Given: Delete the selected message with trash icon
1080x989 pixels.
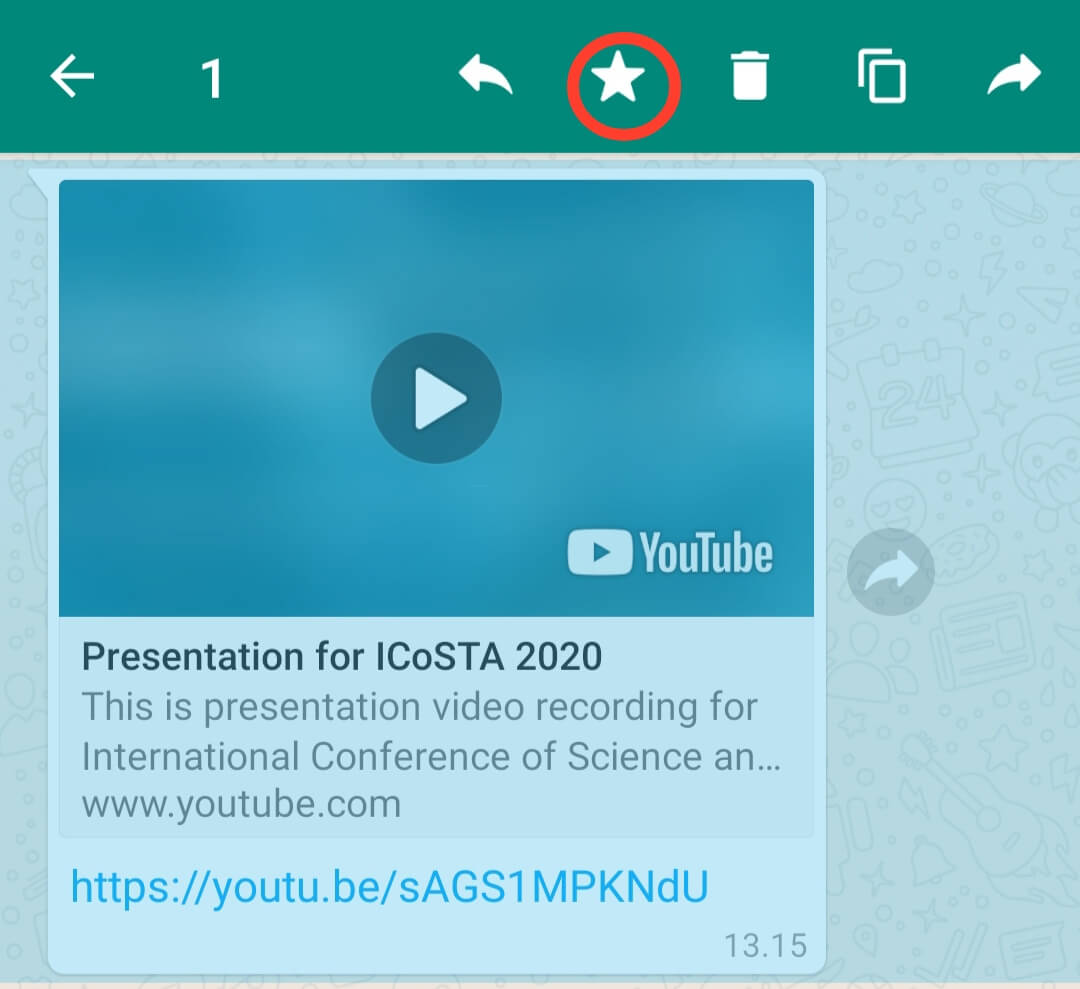Looking at the screenshot, I should coord(749,76).
